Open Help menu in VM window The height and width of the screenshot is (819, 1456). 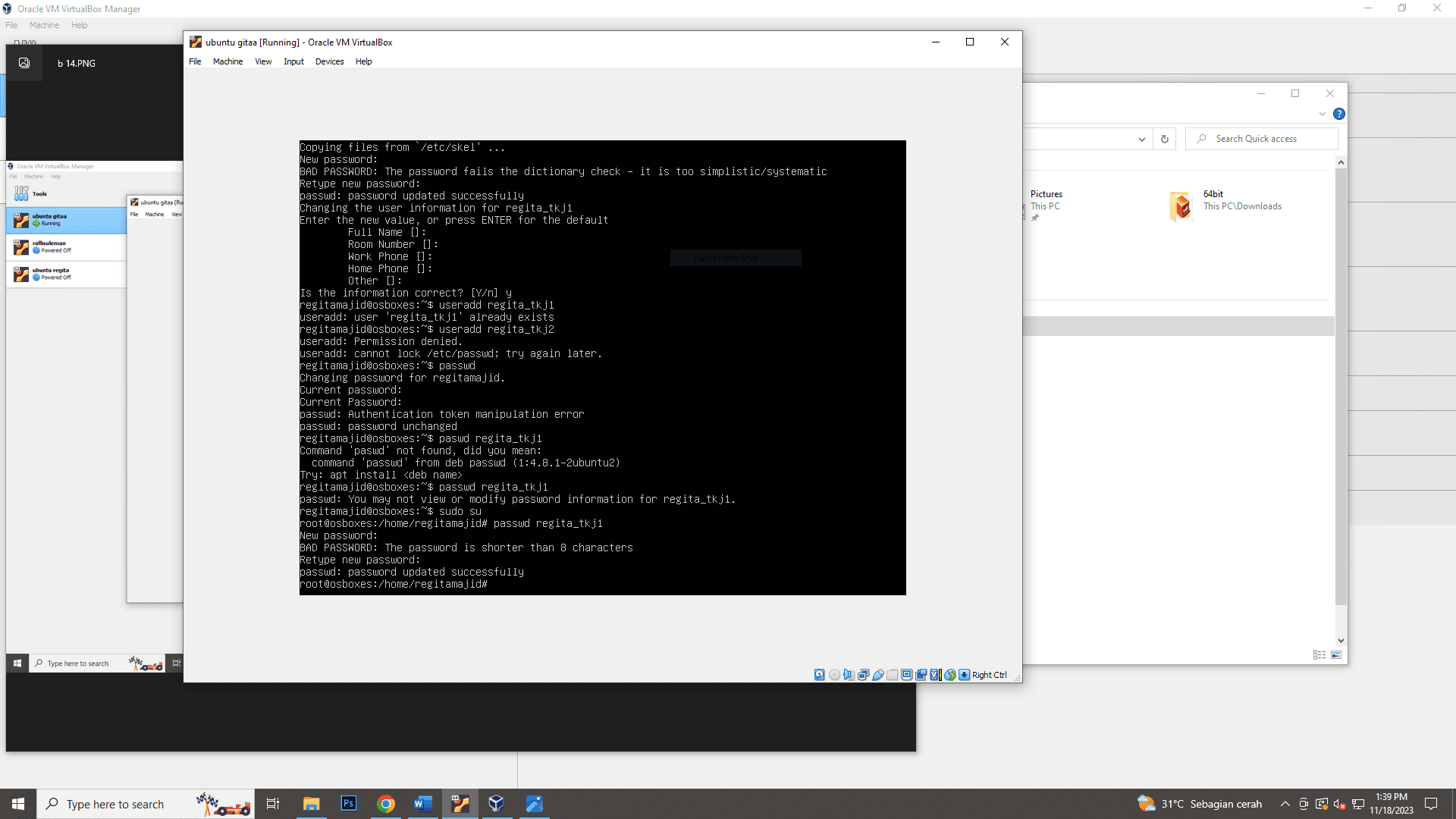pyautogui.click(x=364, y=61)
